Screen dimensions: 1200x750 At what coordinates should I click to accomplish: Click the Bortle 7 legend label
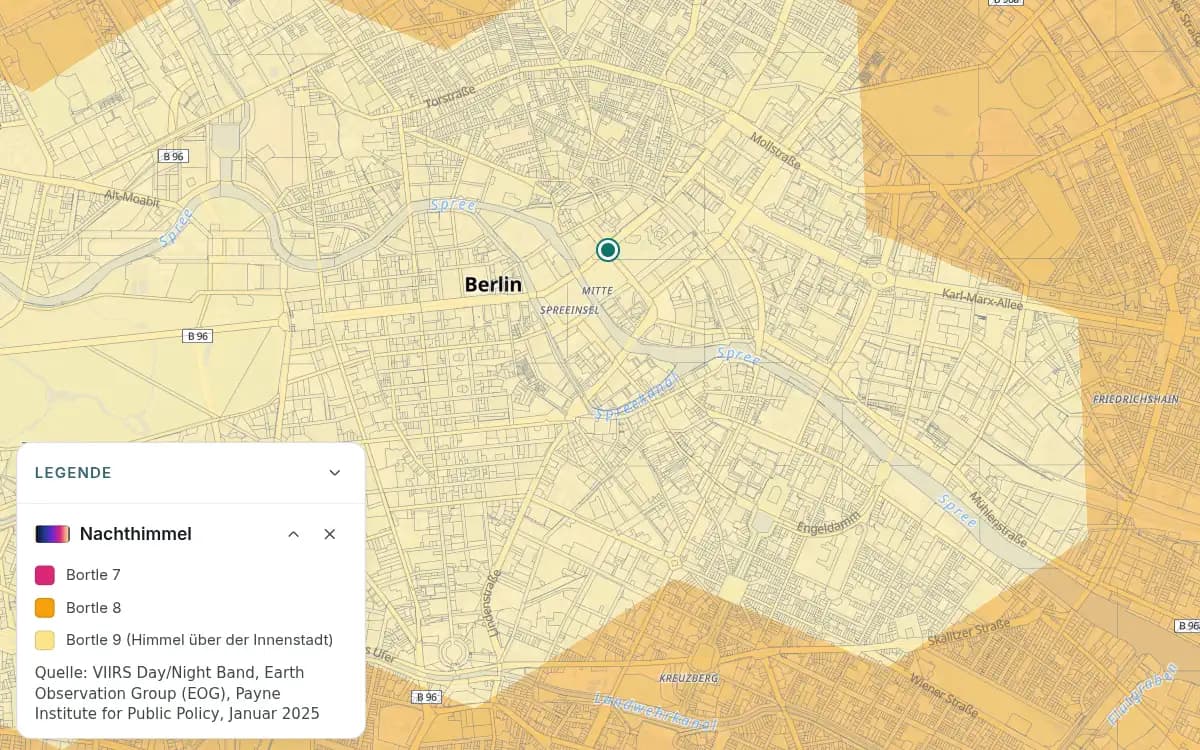coord(93,575)
